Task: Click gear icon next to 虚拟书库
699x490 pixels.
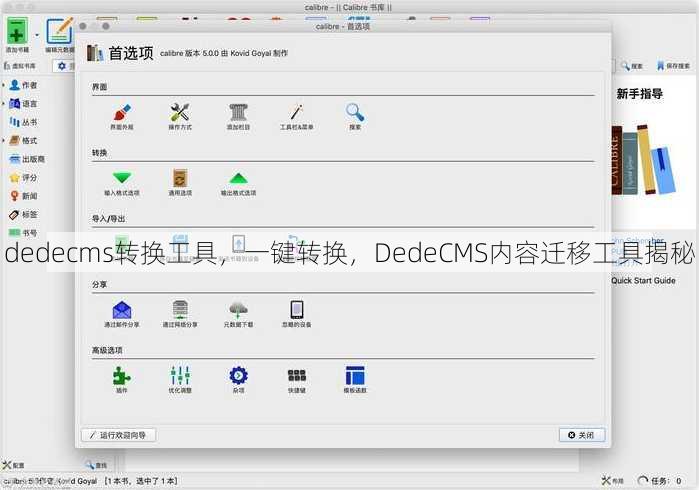Action: tap(62, 66)
